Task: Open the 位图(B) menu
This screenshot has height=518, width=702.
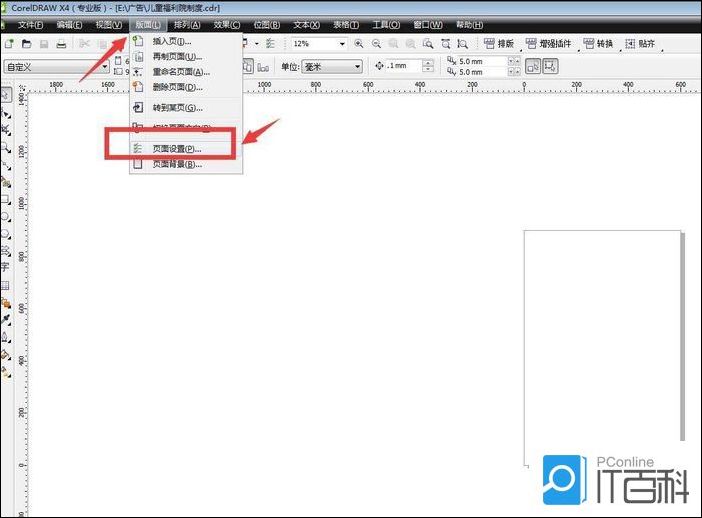Action: [267, 25]
